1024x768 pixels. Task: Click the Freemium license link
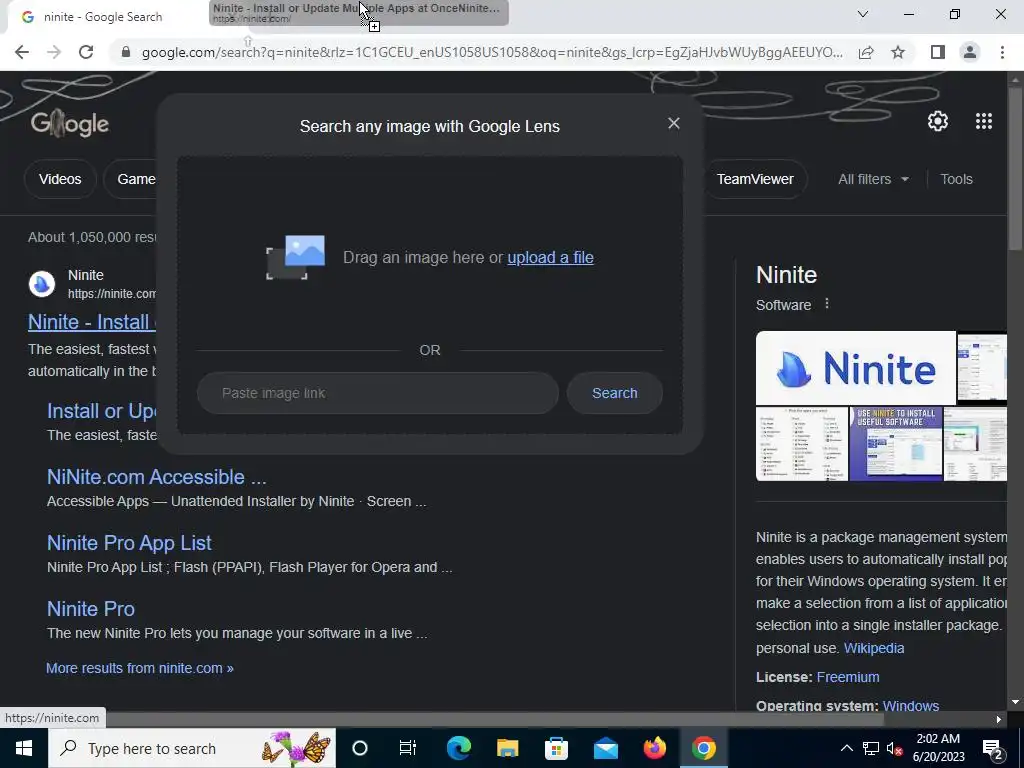point(848,677)
